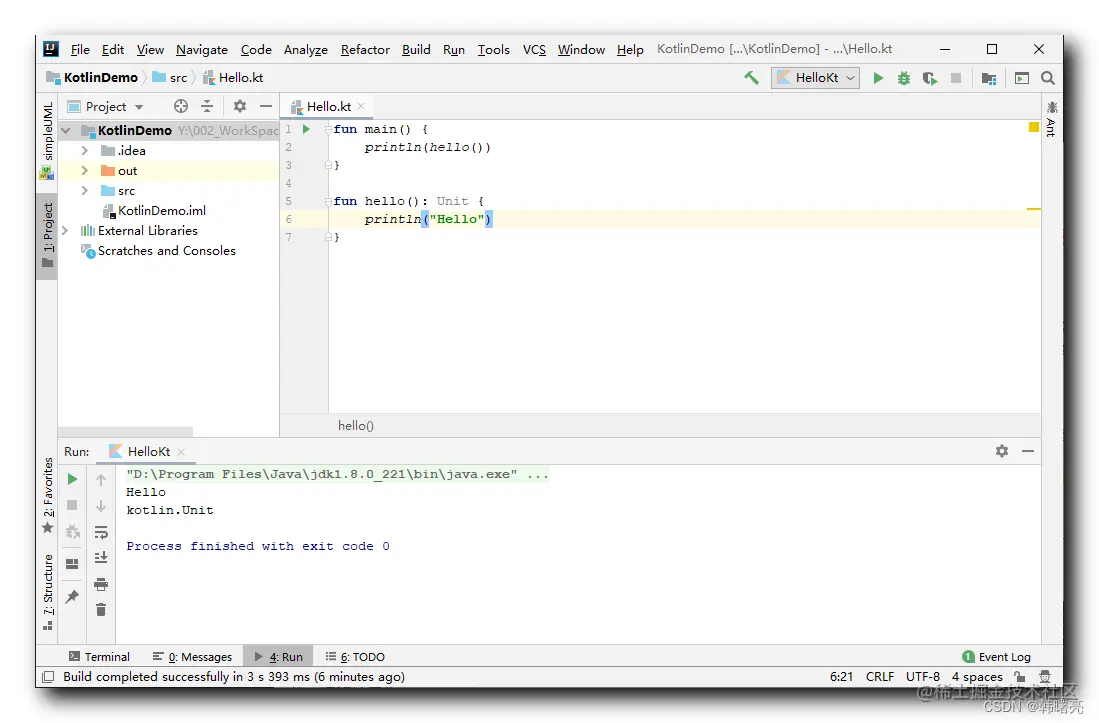Expand the src folder
1099x723 pixels.
(x=85, y=191)
